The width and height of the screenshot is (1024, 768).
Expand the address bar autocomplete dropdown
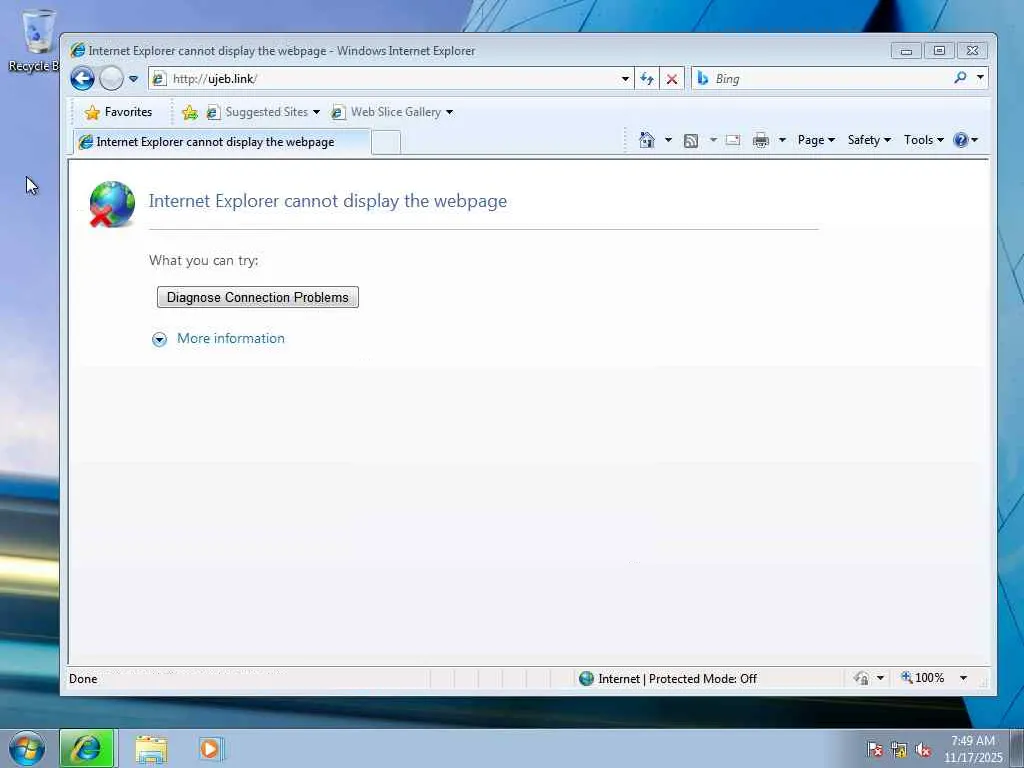pyautogui.click(x=625, y=79)
